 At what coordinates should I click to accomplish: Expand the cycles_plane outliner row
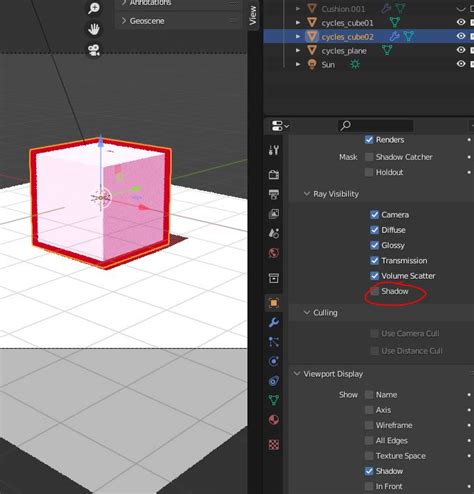[x=298, y=50]
